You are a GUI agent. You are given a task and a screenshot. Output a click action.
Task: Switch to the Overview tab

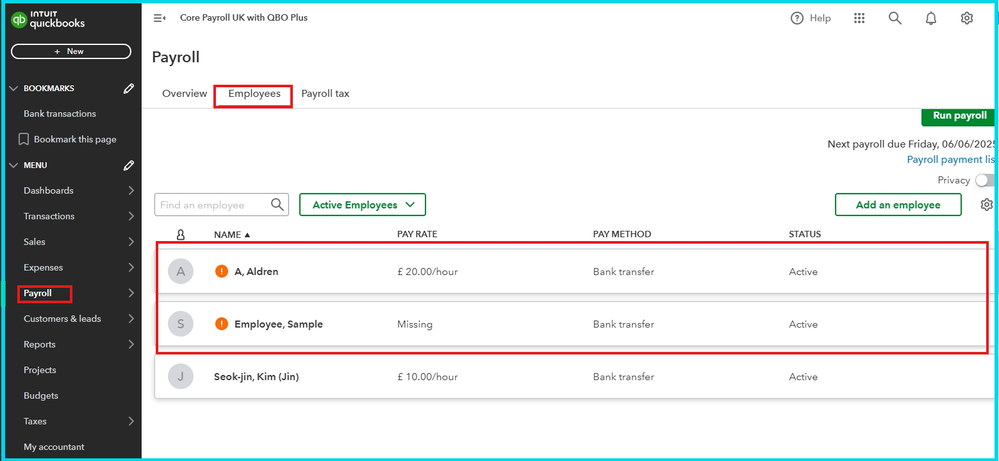[184, 94]
